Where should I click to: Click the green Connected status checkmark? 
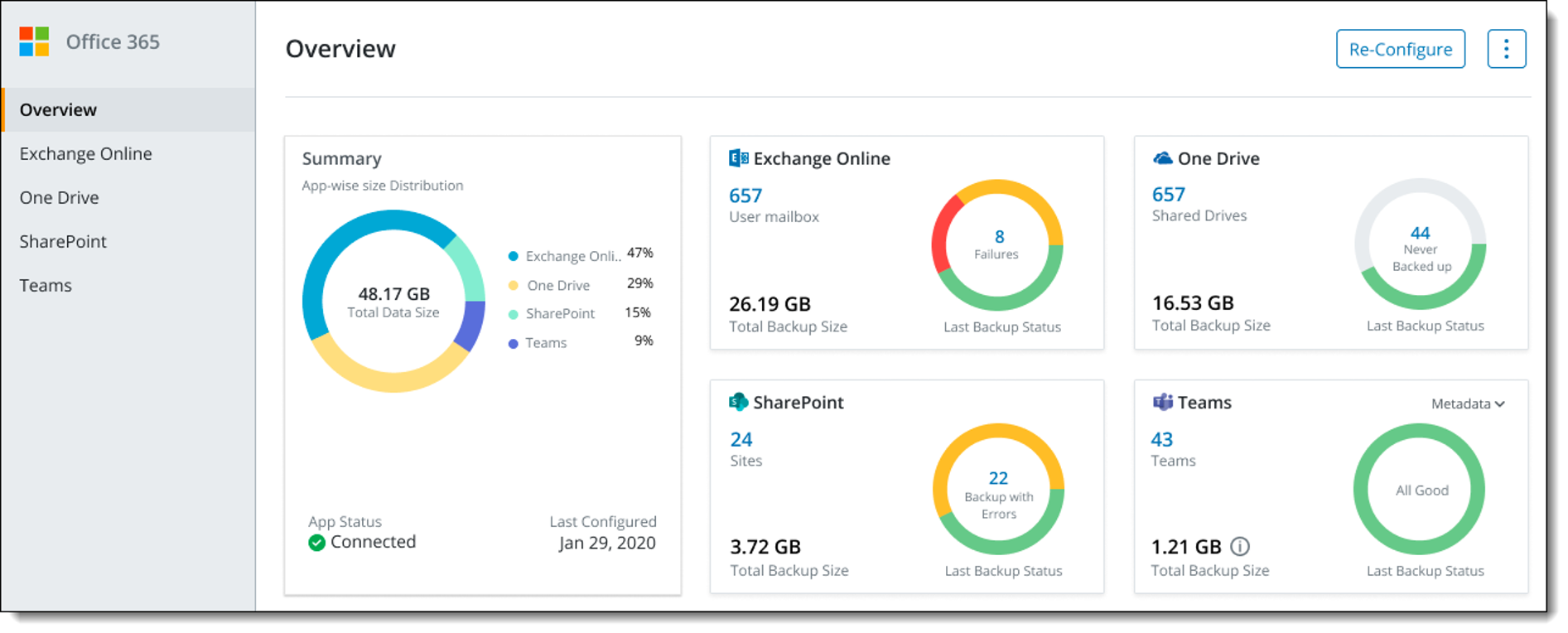316,543
